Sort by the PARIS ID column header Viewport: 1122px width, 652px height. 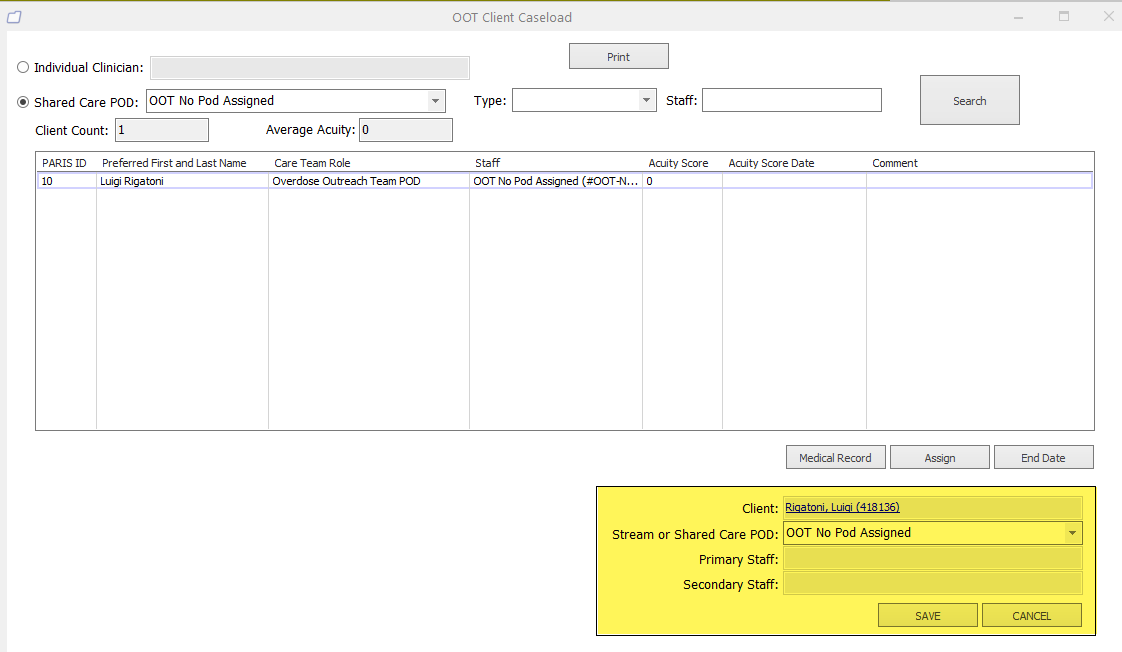[64, 163]
